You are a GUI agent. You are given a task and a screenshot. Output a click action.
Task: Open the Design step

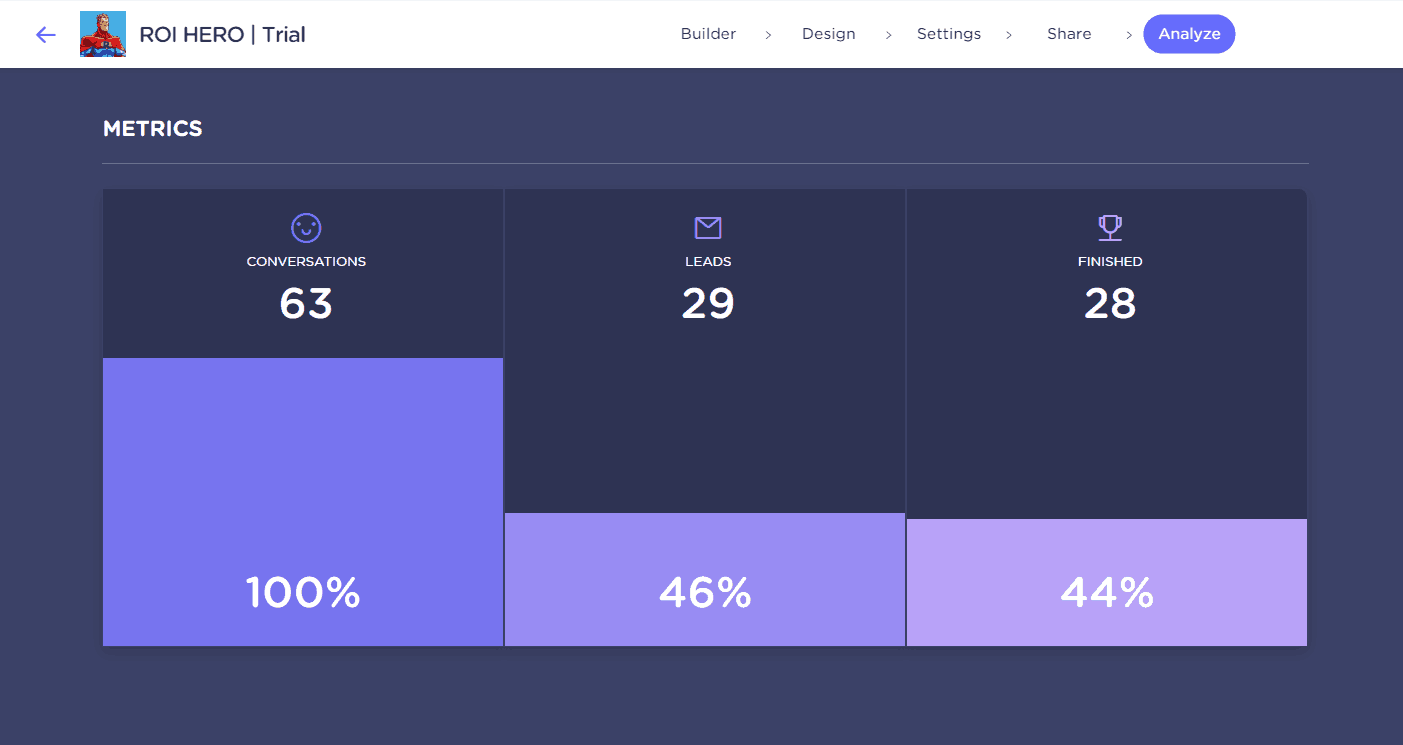click(829, 34)
